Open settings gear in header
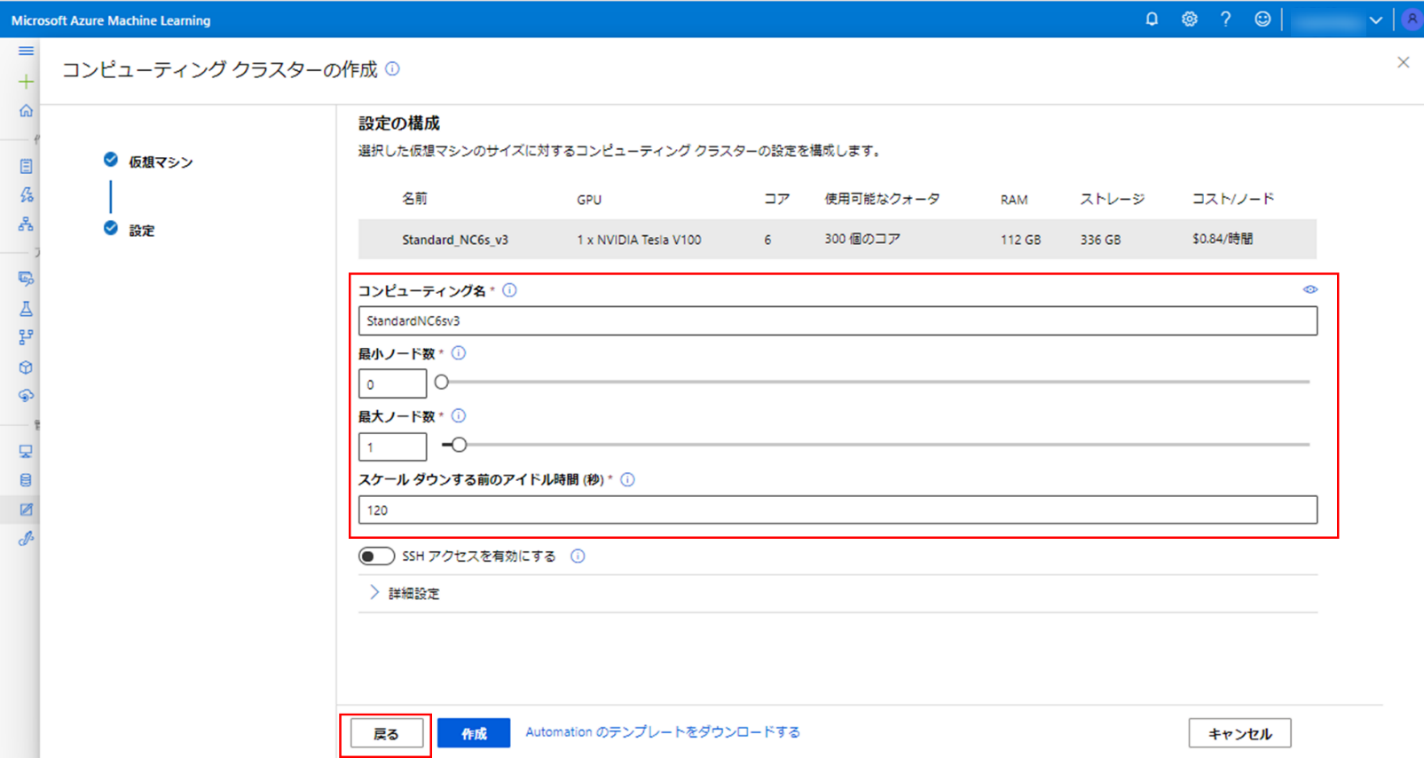Screen dimensions: 1424x758 (1189, 19)
